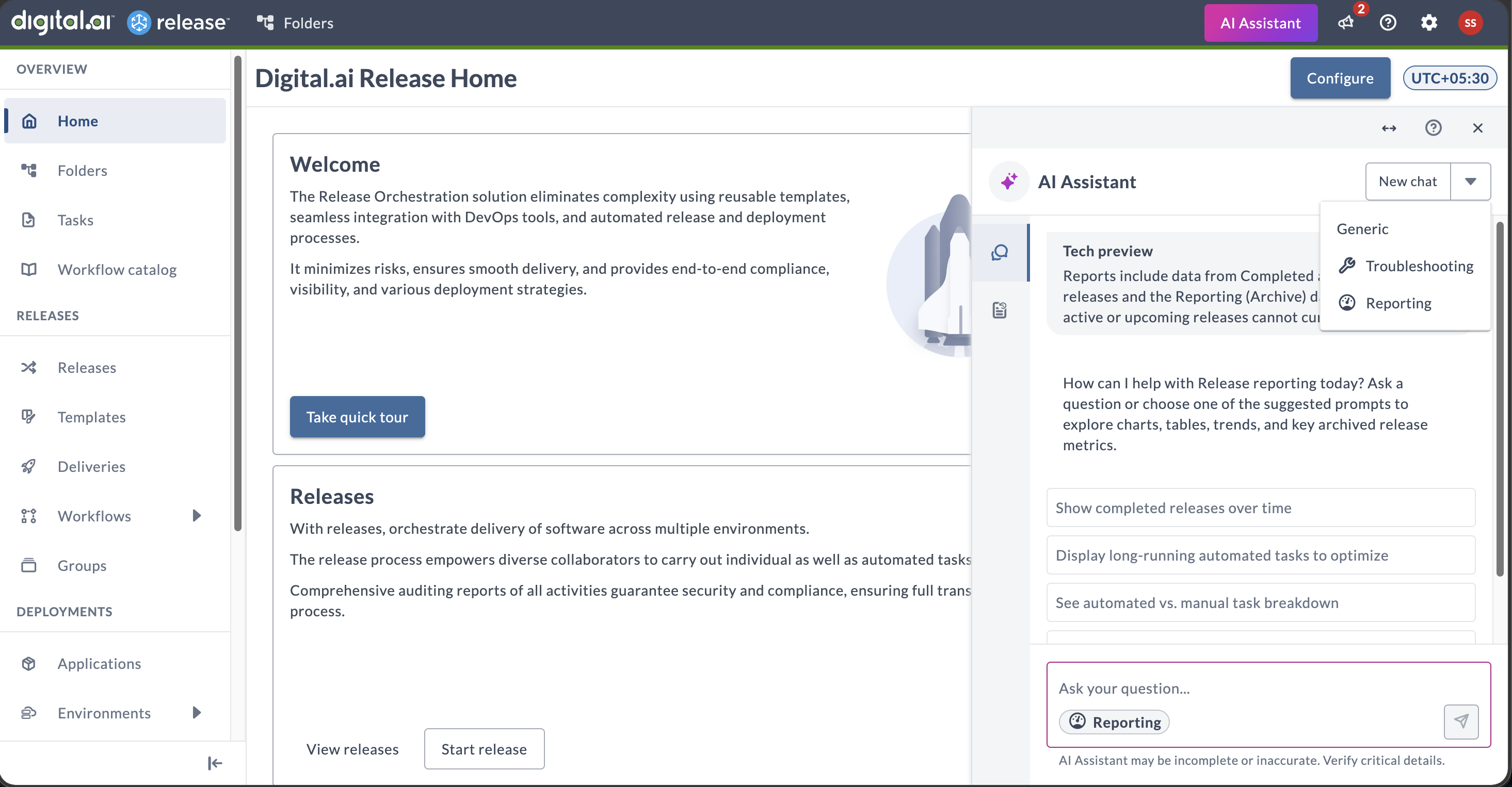Click the Start release button
This screenshot has width=1512, height=787.
tap(484, 748)
